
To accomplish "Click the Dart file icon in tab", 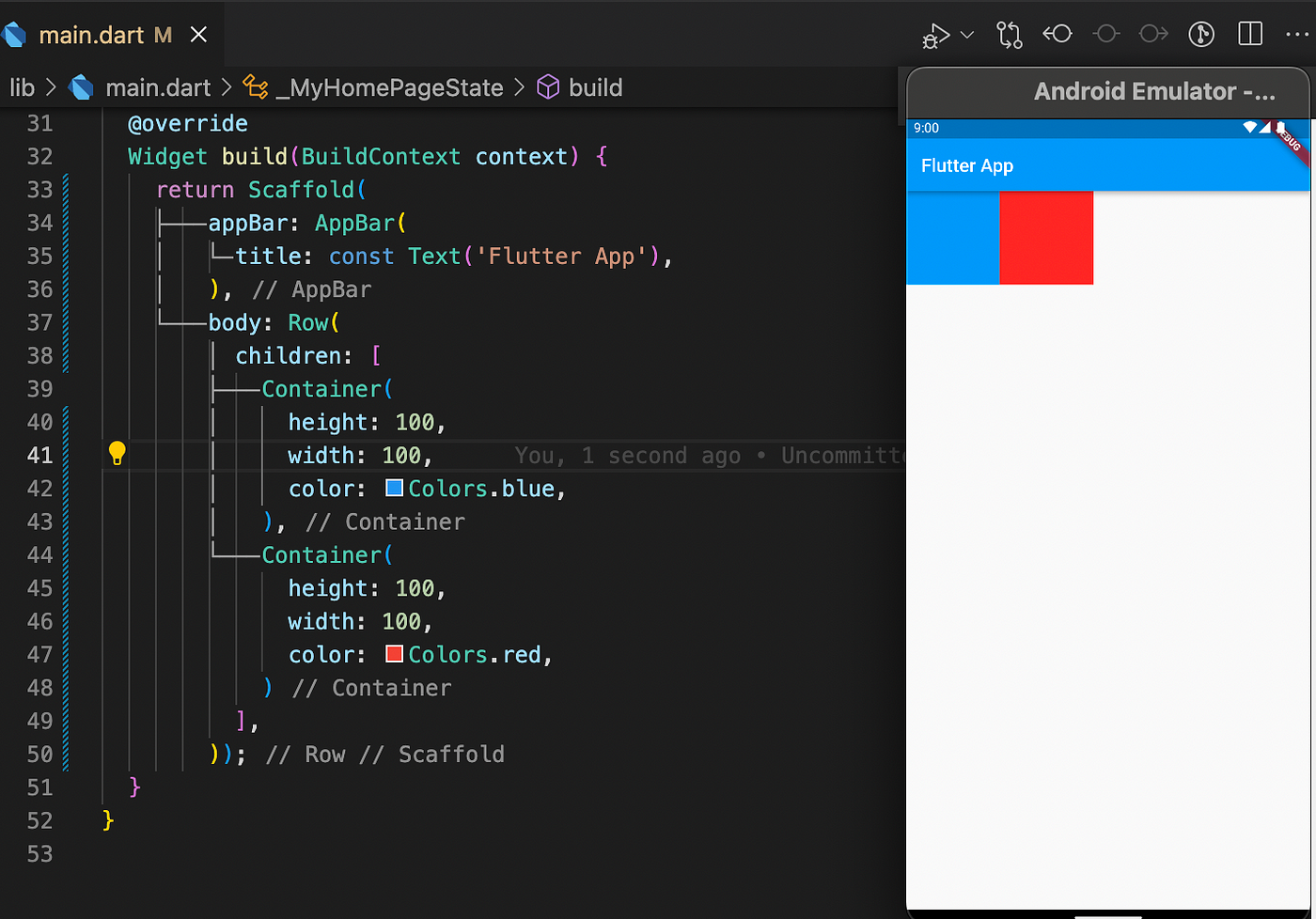I will (x=13, y=36).
